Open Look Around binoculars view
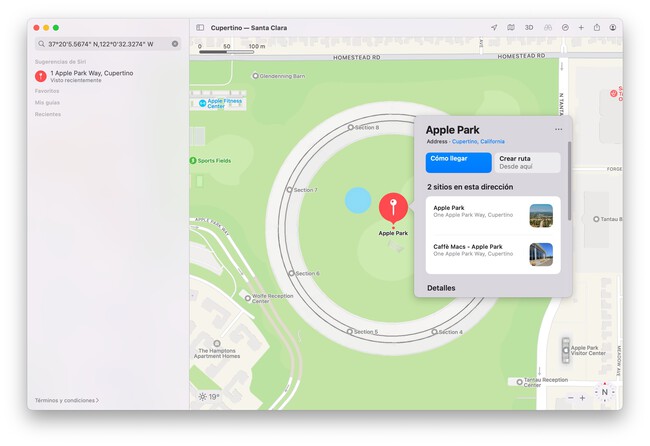650x446 pixels. [547, 28]
